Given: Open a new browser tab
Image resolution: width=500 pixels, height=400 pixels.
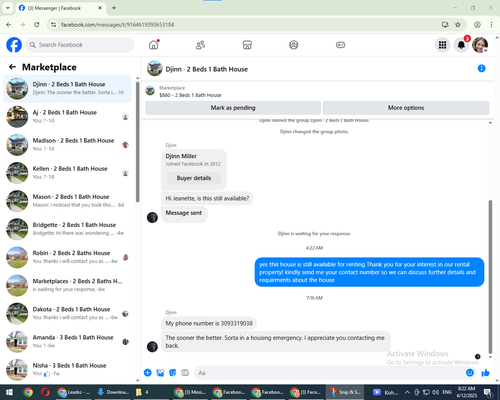Looking at the screenshot, I should coord(114,8).
